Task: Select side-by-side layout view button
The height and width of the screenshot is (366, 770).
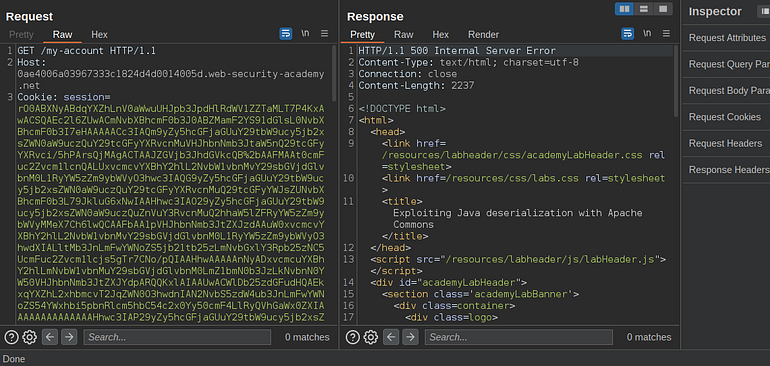Action: (624, 9)
